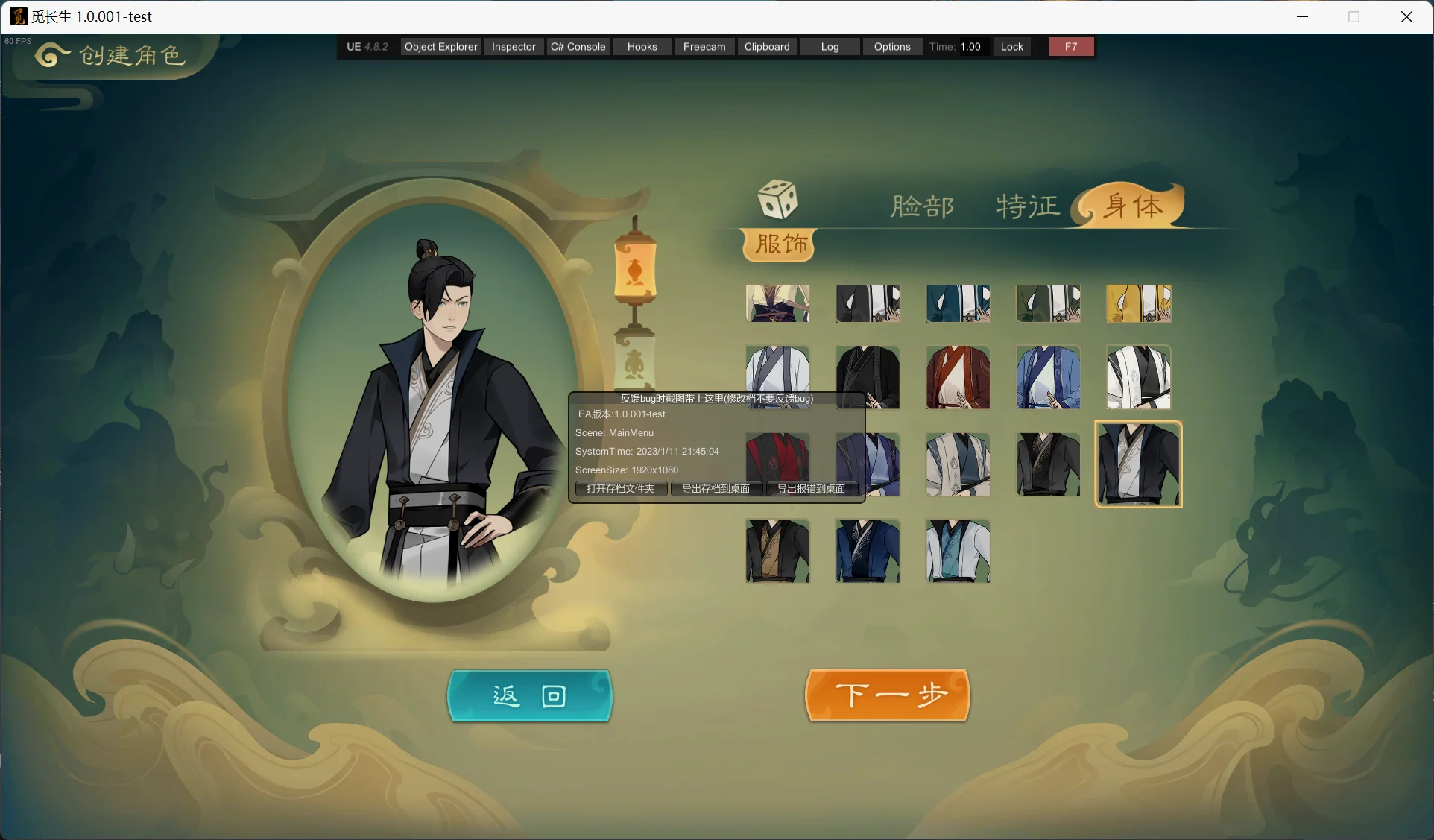The height and width of the screenshot is (840, 1434).
Task: Click the dice randomize icon
Action: pyautogui.click(x=777, y=199)
